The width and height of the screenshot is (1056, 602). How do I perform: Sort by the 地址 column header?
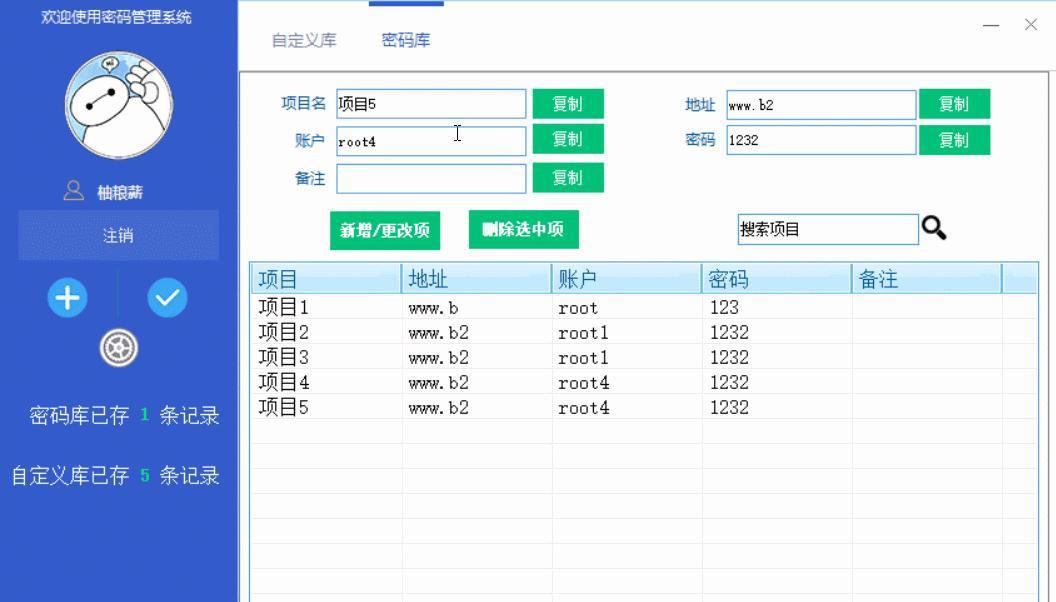(x=477, y=279)
